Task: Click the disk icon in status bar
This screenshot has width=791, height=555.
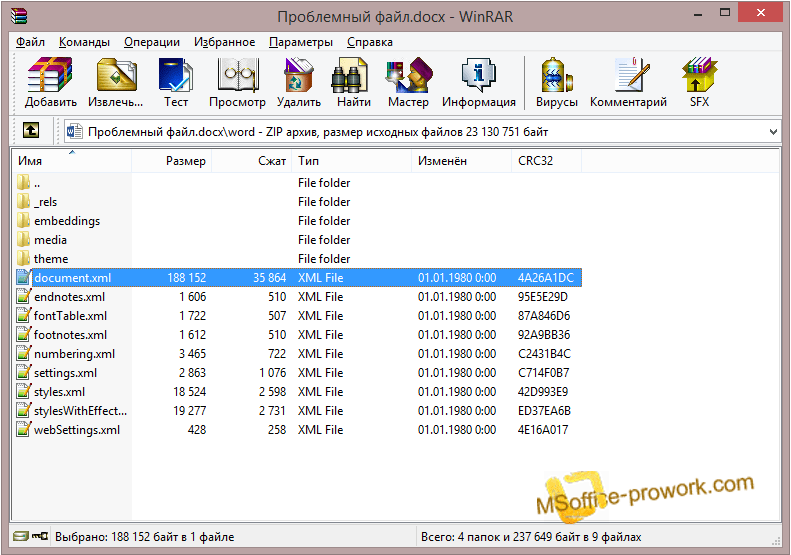Action: pos(21,536)
